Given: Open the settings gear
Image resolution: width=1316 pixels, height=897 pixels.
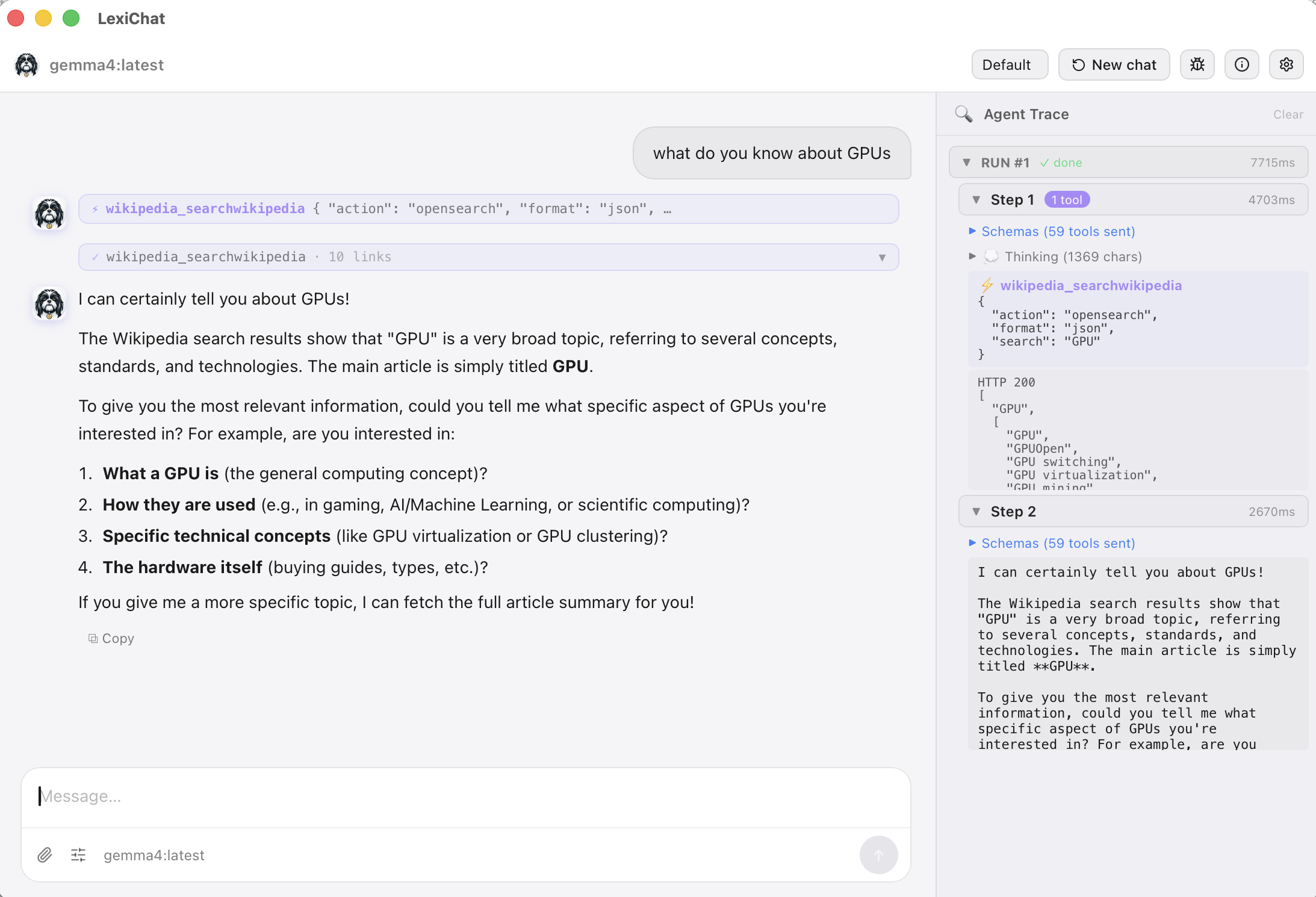Looking at the screenshot, I should pos(1287,64).
